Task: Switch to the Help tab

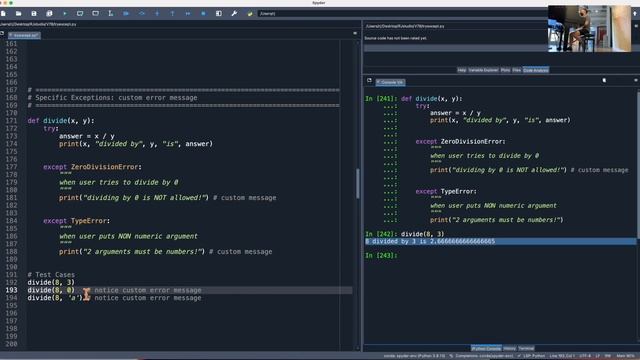Action: [x=462, y=70]
